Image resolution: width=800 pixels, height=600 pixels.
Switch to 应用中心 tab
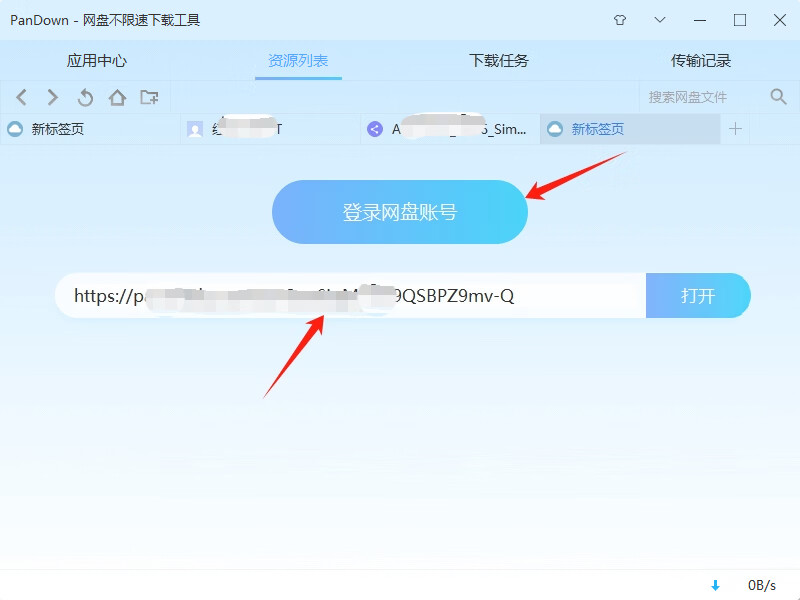pos(96,61)
